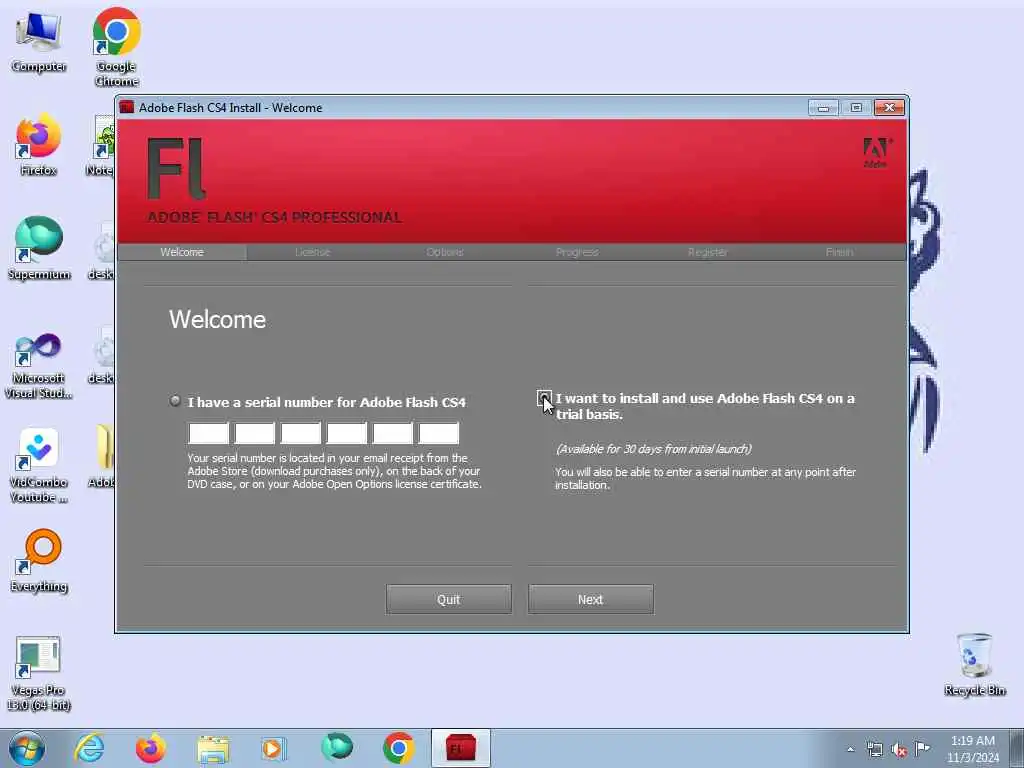Select the Progress step tab
1024x768 pixels.
[x=577, y=252]
